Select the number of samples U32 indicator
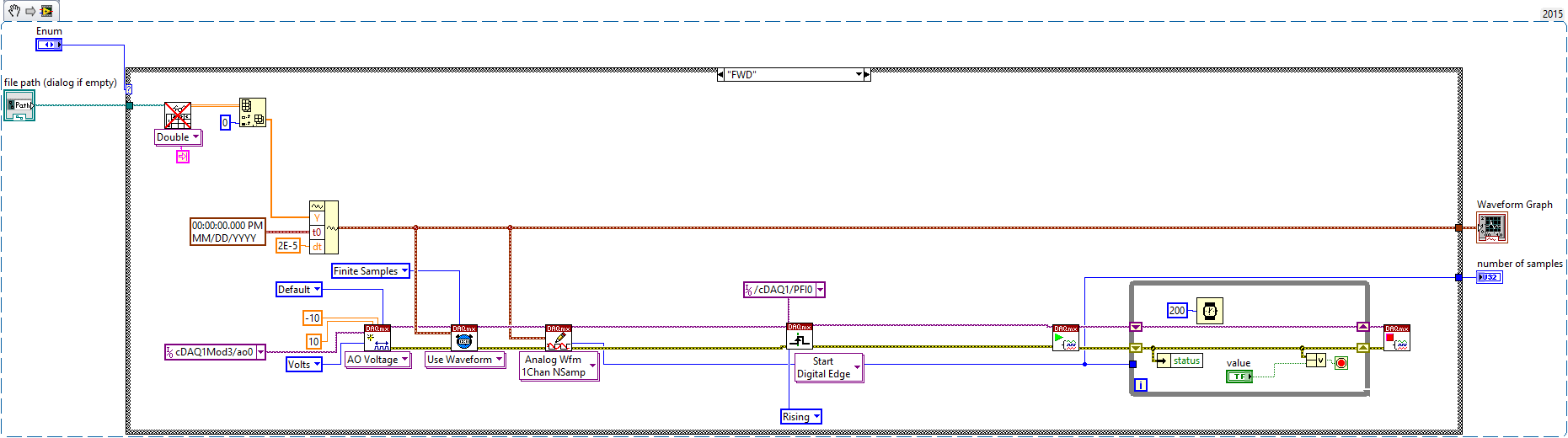Image resolution: width=1568 pixels, height=438 pixels. pyautogui.click(x=1490, y=277)
